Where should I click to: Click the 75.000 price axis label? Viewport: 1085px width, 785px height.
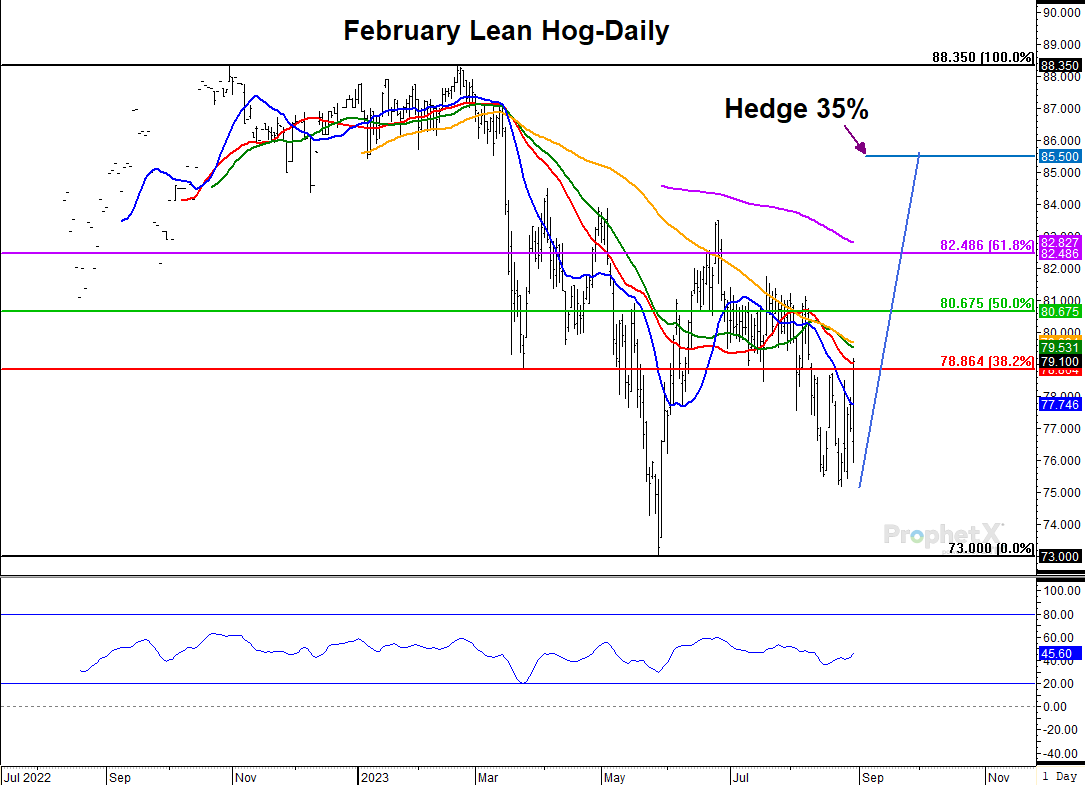[1061, 492]
